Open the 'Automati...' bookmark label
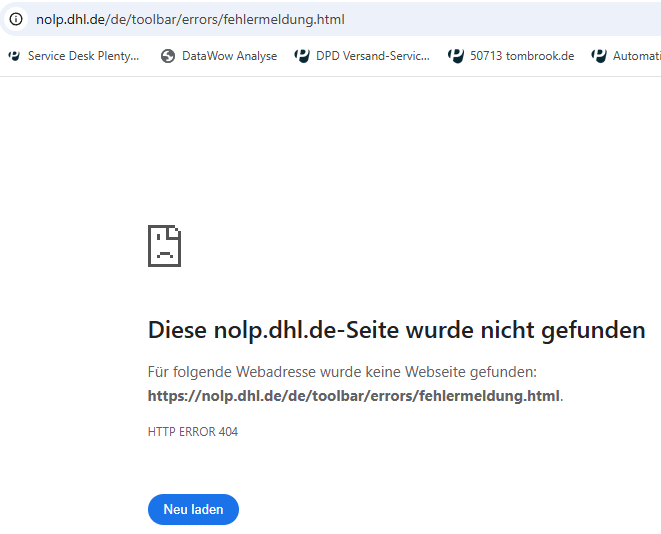The image size is (661, 534). click(636, 56)
